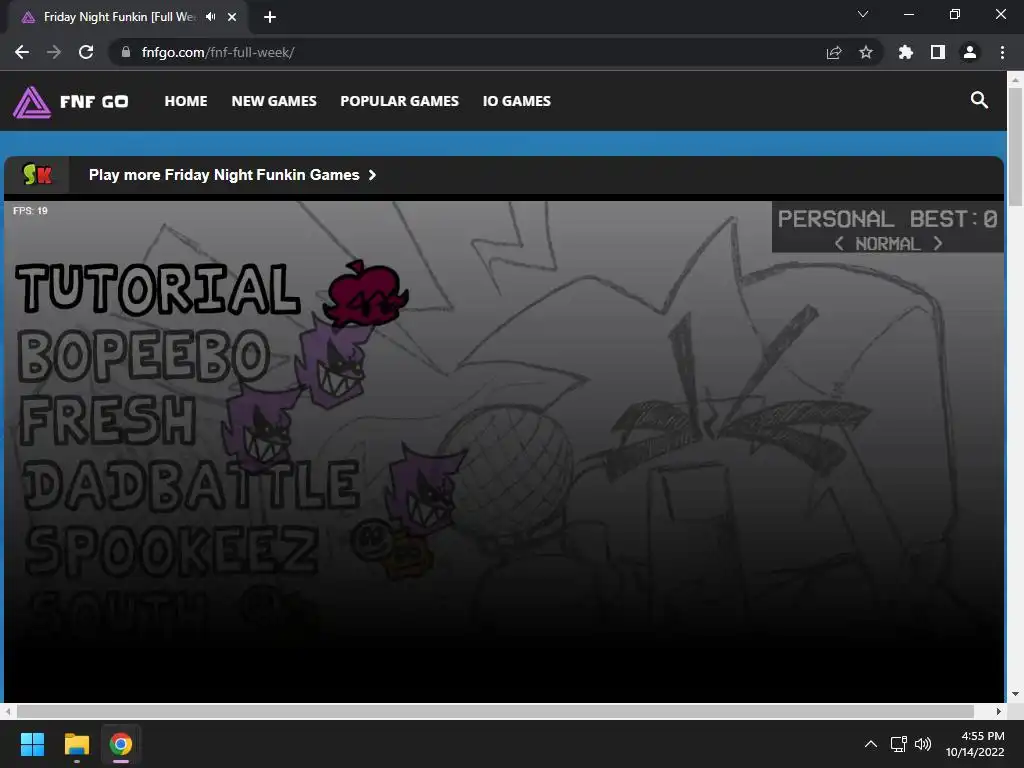Click the arrow after Play more Games
This screenshot has width=1024, height=768.
pos(372,175)
